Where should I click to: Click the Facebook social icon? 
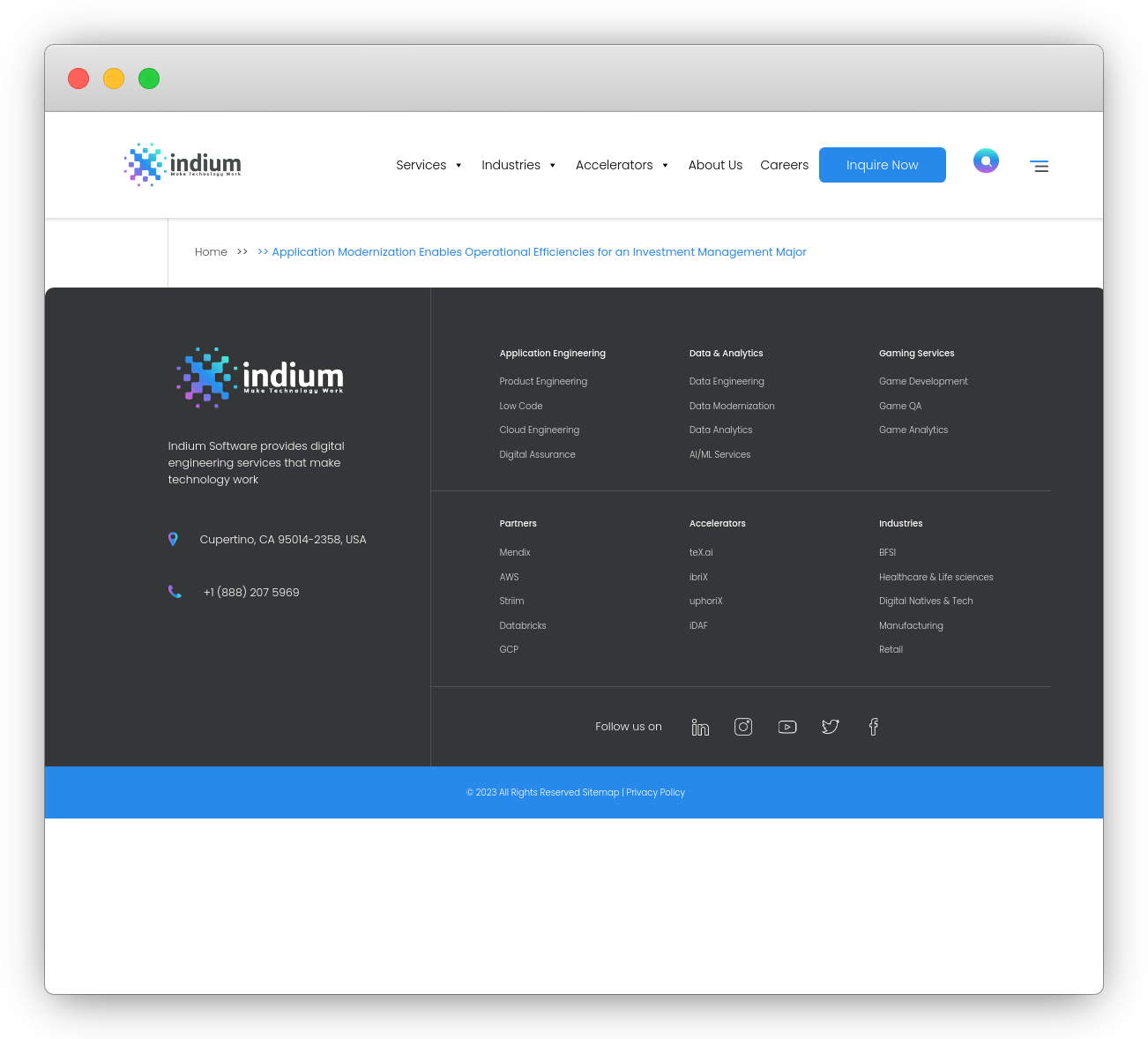coord(873,727)
